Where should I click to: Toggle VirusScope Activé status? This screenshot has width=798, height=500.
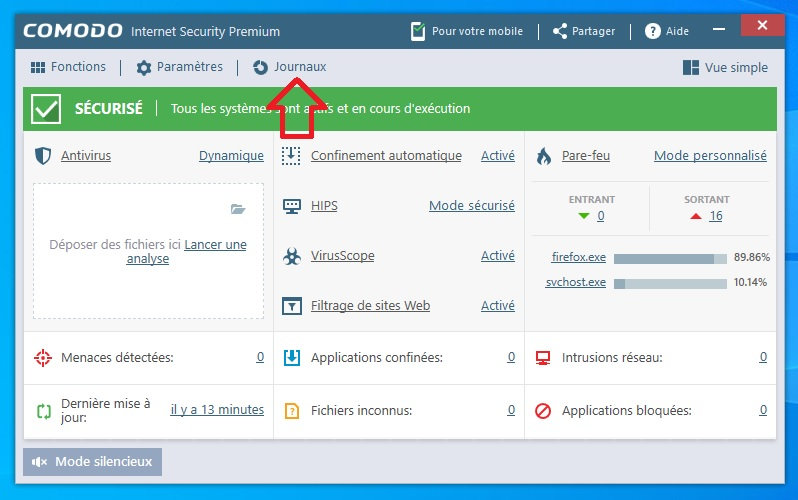tap(498, 256)
